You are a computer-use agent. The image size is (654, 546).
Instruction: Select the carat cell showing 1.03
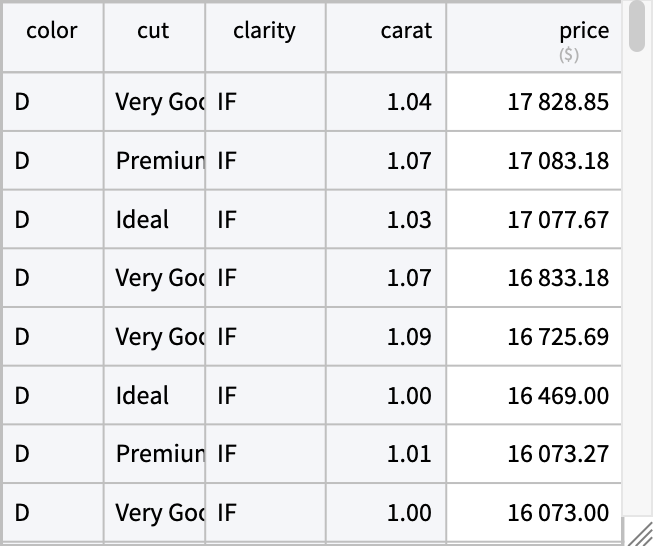coord(386,219)
